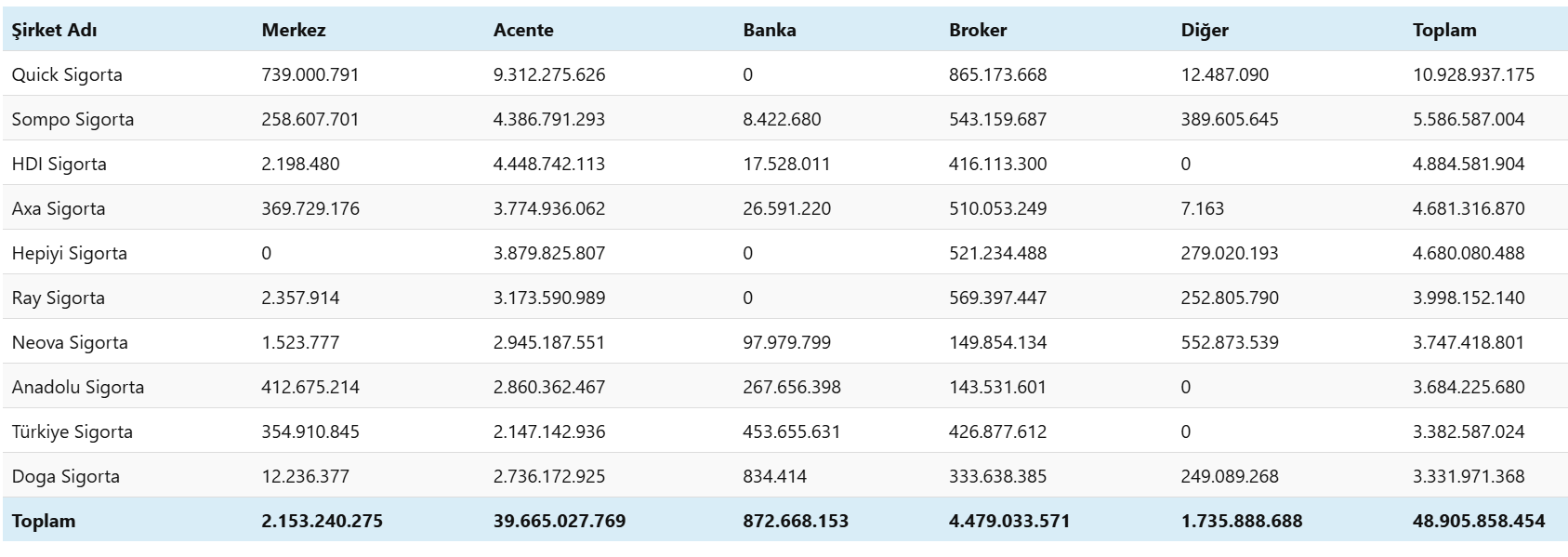Select Türkiye Sigorta's Broker value 426.877.612
Screen dimensions: 1568x557
[x=997, y=431]
